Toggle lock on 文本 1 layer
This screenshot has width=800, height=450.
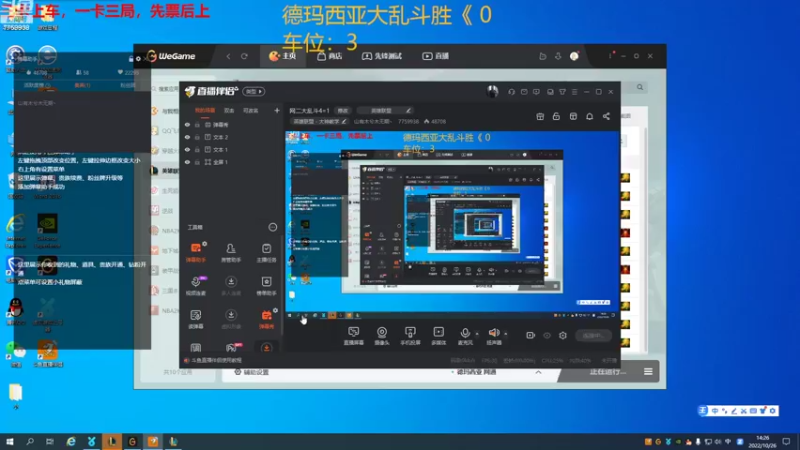(x=197, y=149)
